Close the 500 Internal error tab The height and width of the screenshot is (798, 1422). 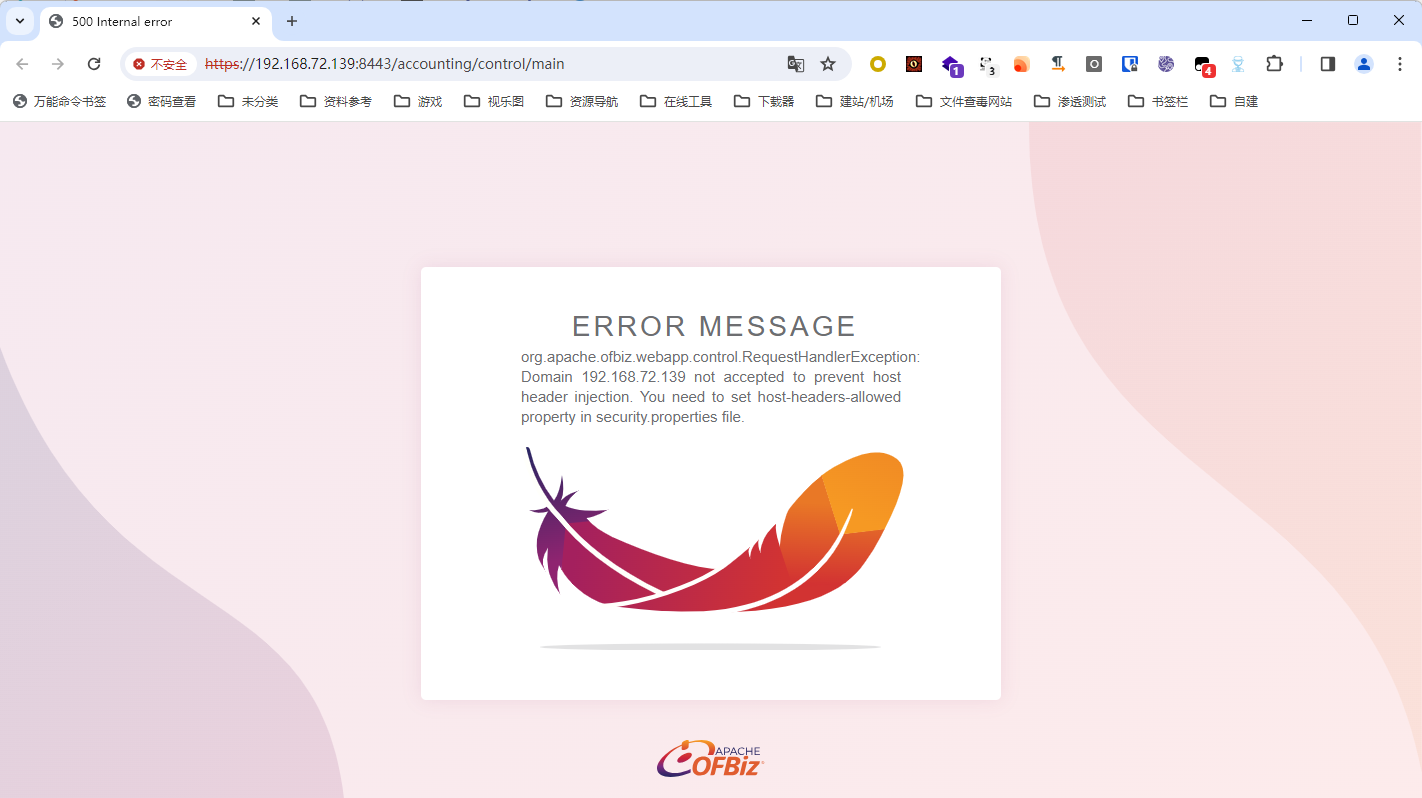tap(256, 21)
